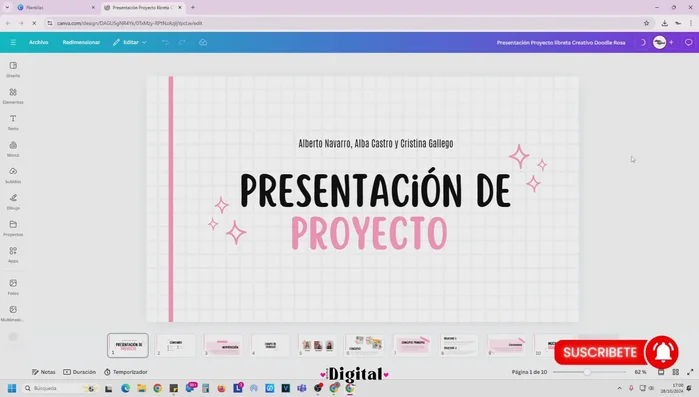Viewport: 699px width, 397px height.
Task: Open the Subidos uploads panel
Action: [13, 175]
